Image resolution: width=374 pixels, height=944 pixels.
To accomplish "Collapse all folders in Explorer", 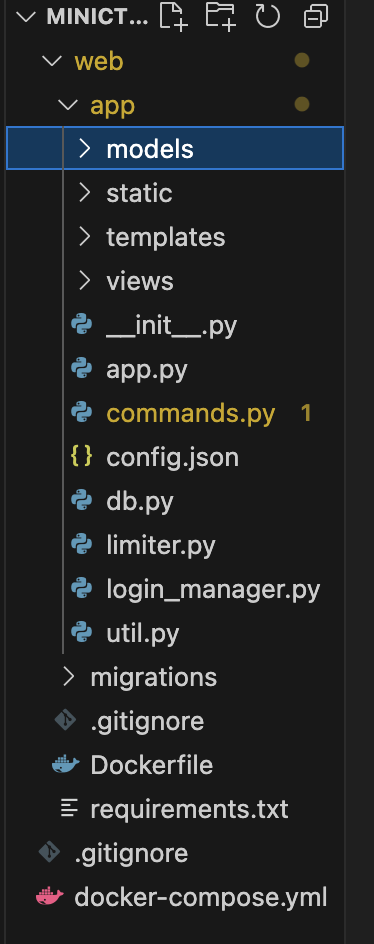I will point(315,16).
